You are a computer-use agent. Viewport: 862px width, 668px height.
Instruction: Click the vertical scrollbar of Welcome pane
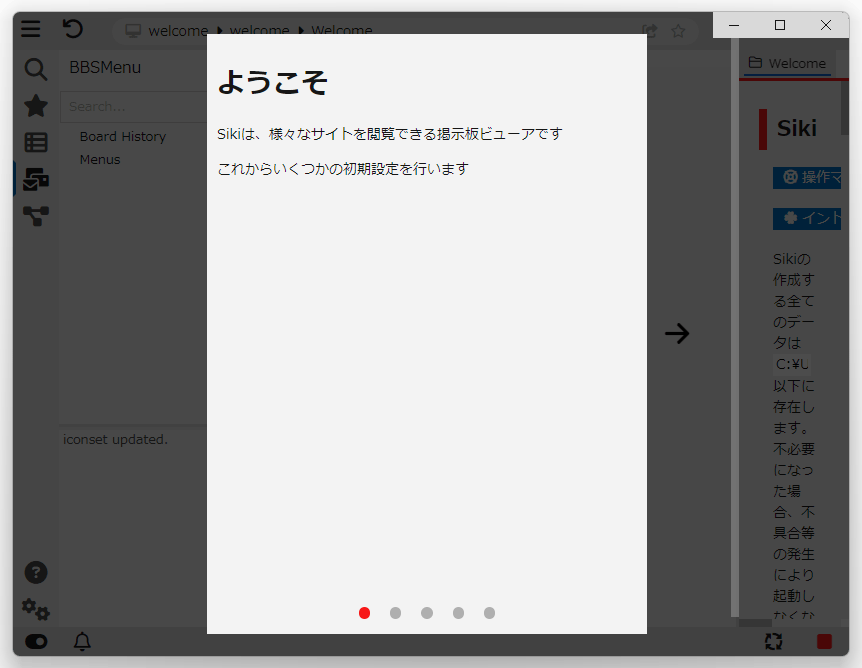pos(845,110)
